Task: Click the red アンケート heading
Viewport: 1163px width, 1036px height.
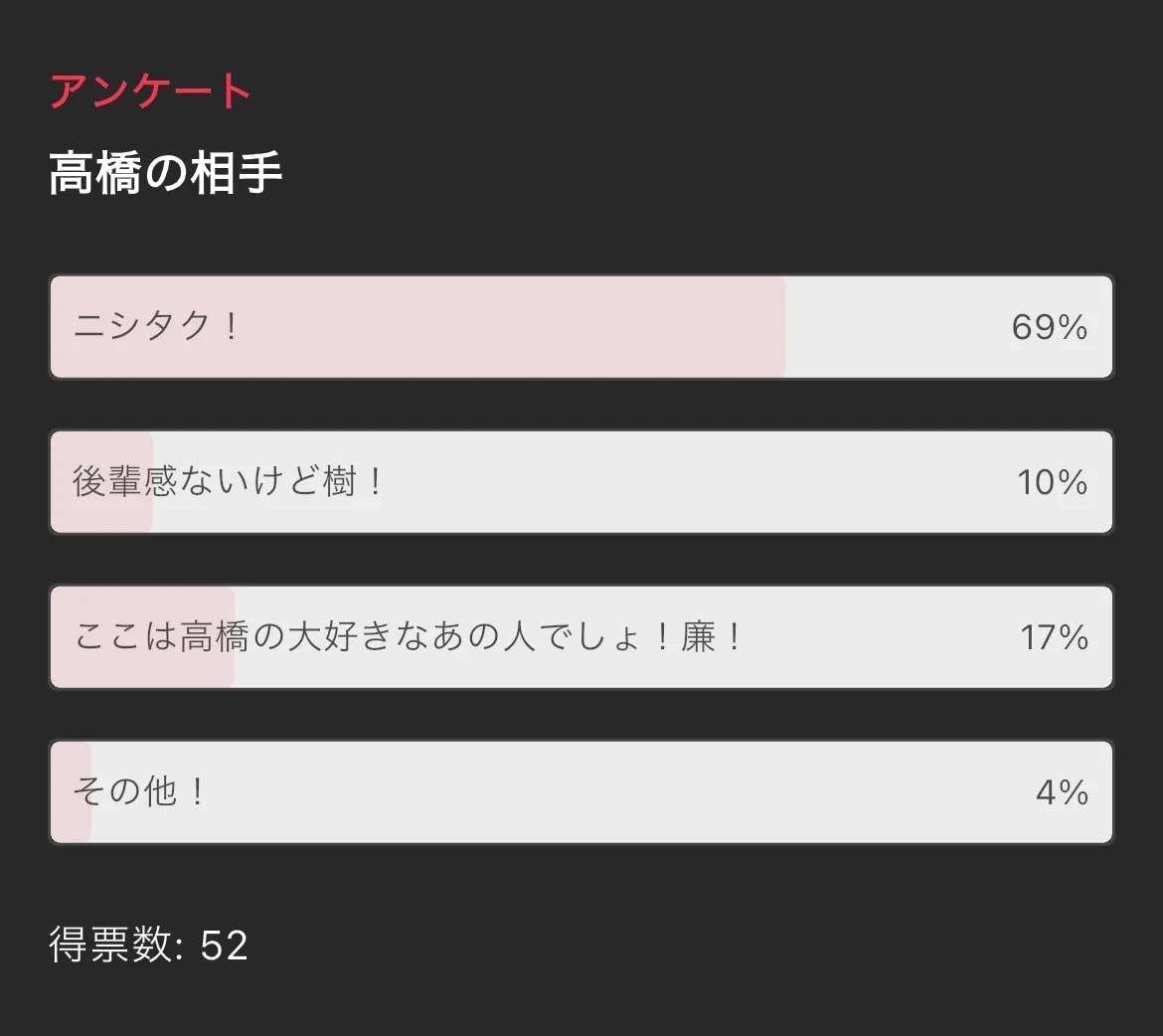Action: point(150,91)
